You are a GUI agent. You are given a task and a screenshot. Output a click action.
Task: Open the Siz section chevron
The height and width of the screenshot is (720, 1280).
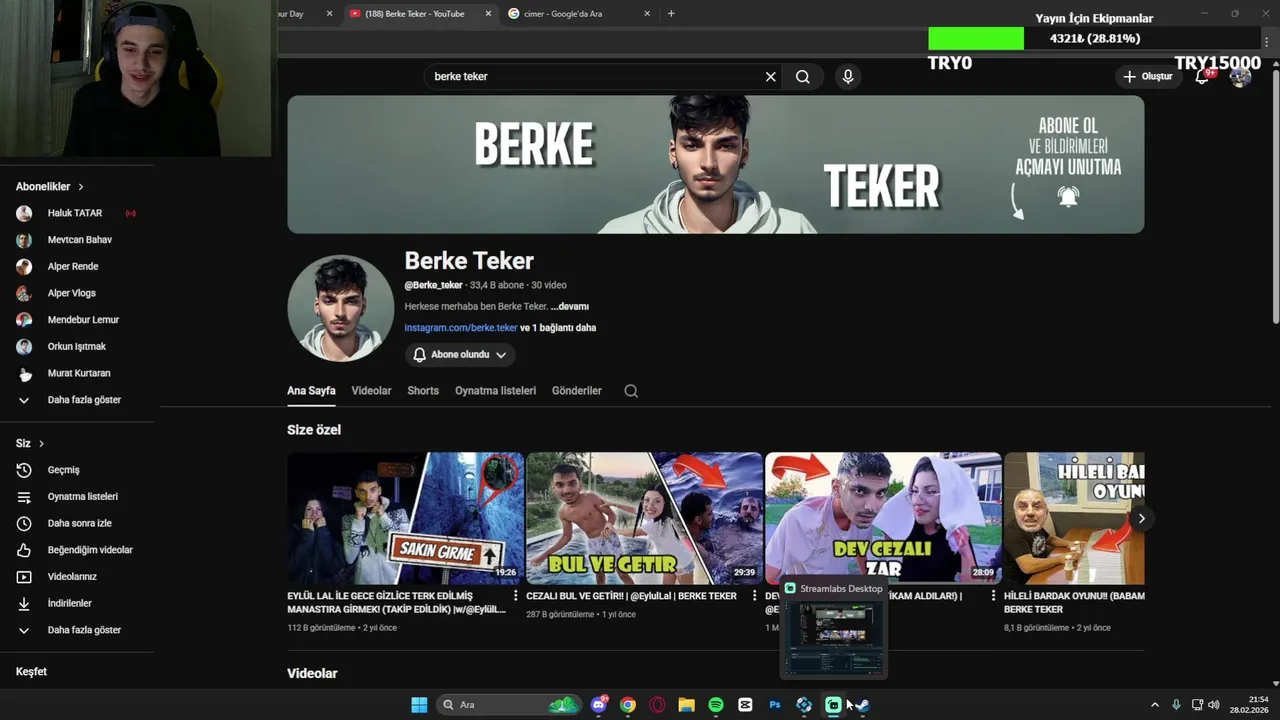(41, 443)
